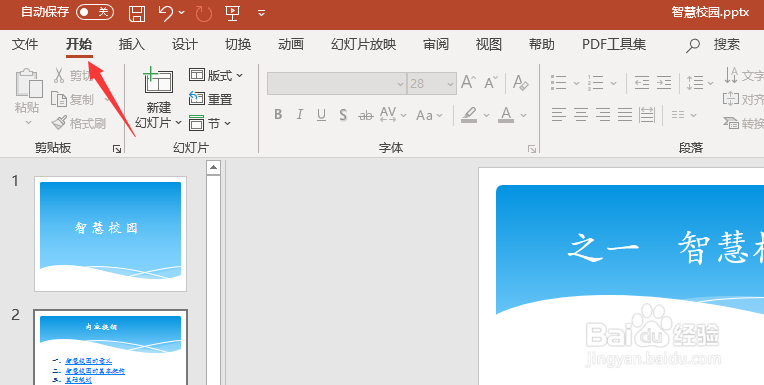
Task: Open the Undo history dropdown
Action: pyautogui.click(x=182, y=13)
